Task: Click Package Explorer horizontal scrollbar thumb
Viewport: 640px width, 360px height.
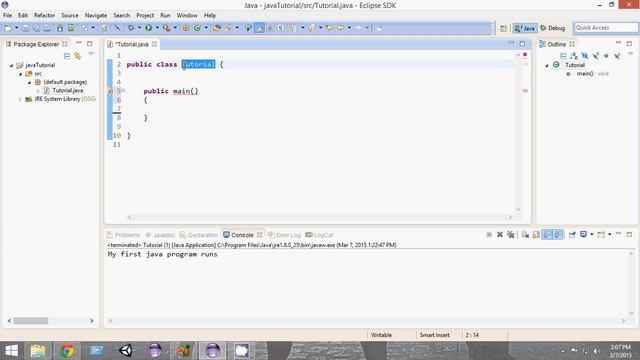Action: 31,321
